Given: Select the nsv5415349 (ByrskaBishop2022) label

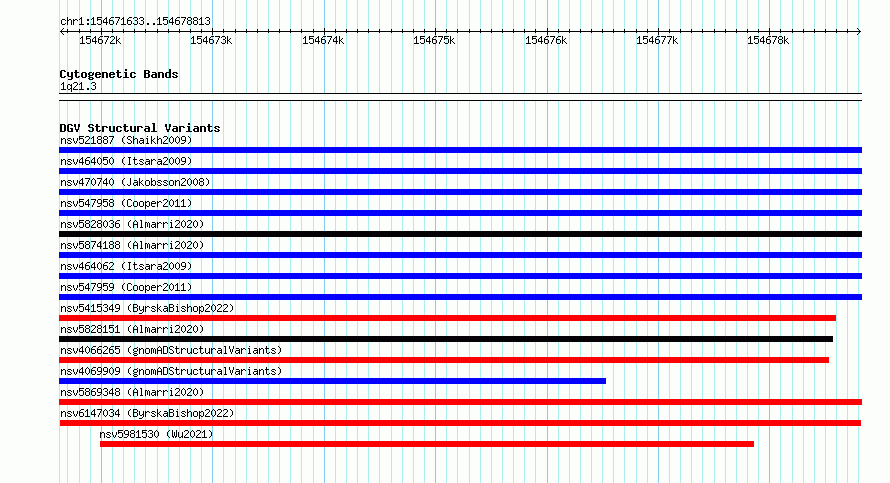Looking at the screenshot, I should 147,308.
